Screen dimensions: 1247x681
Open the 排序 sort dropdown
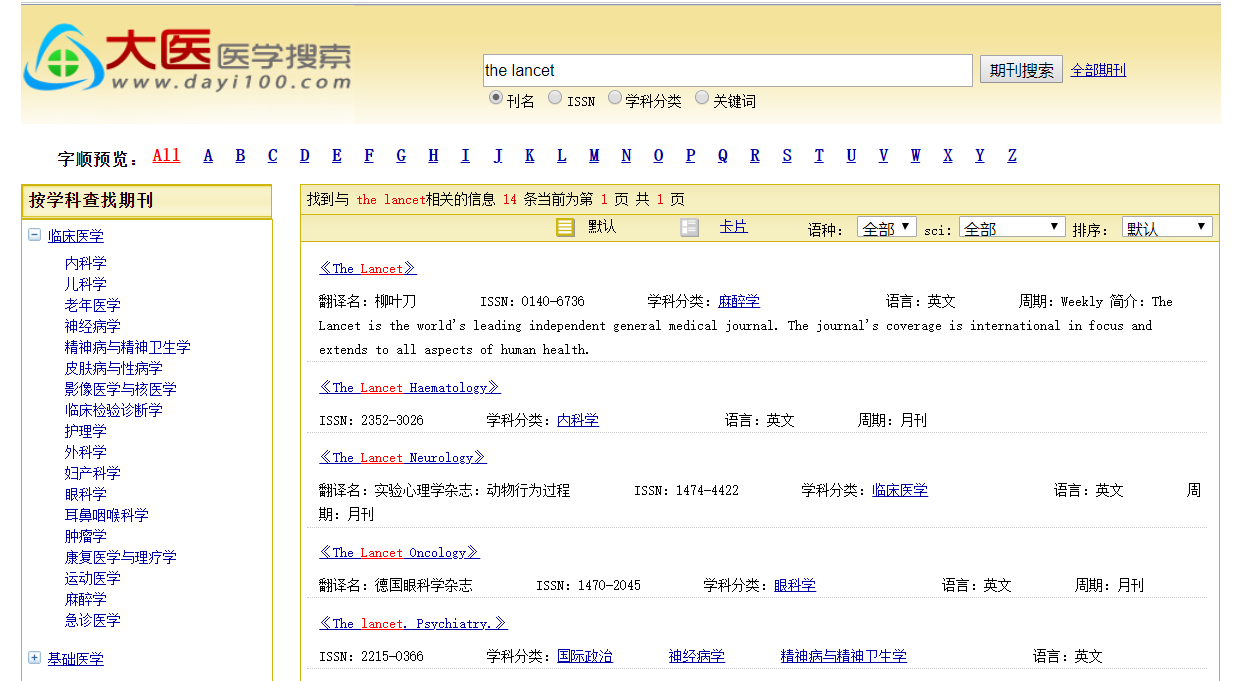tap(1167, 228)
